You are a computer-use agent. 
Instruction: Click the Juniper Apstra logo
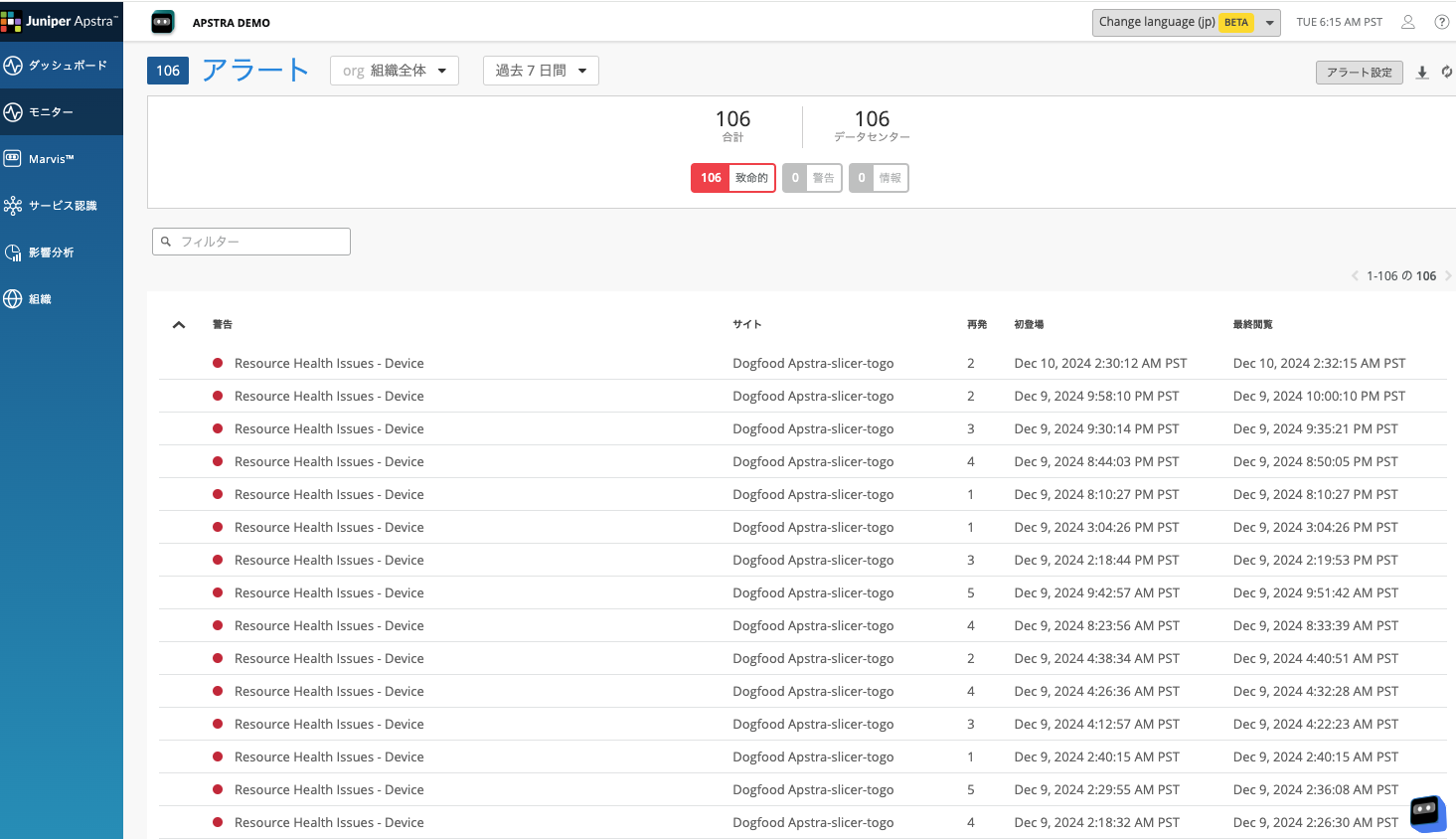[61, 21]
